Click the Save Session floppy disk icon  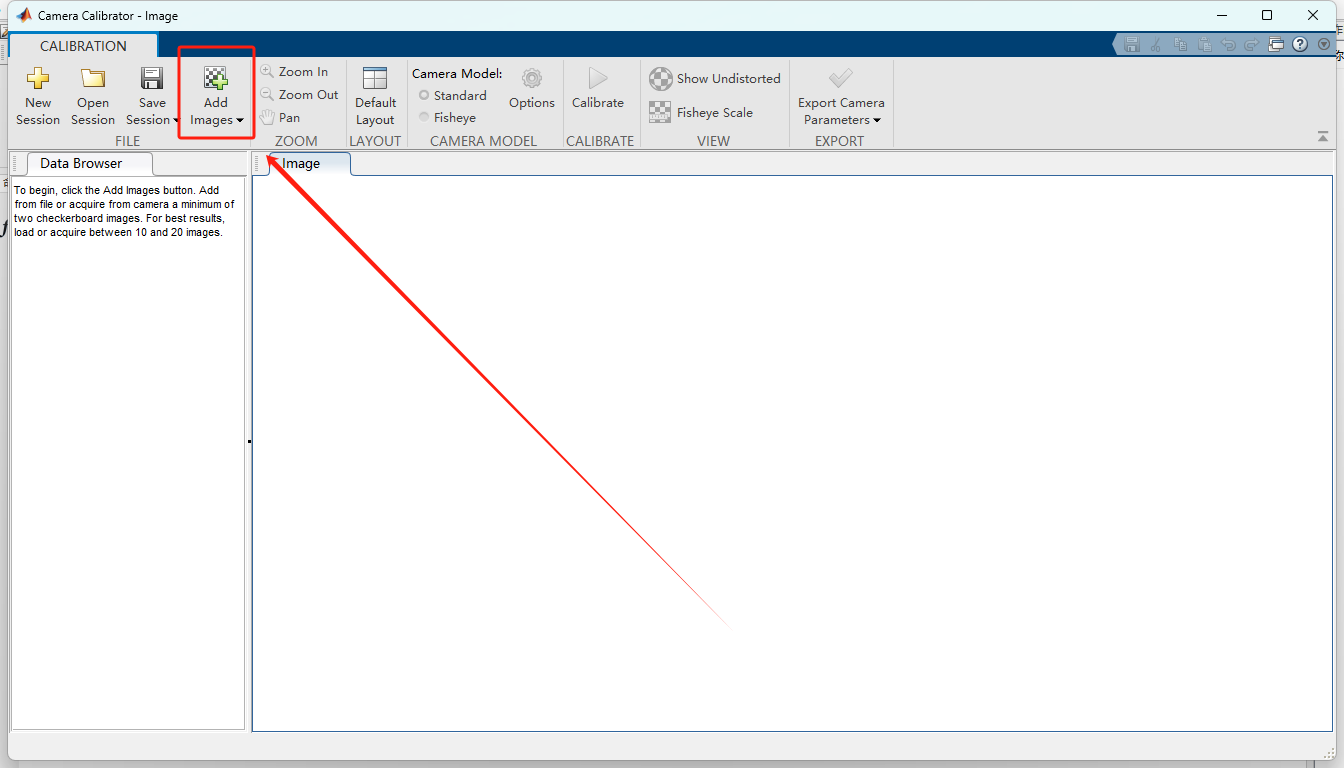152,79
